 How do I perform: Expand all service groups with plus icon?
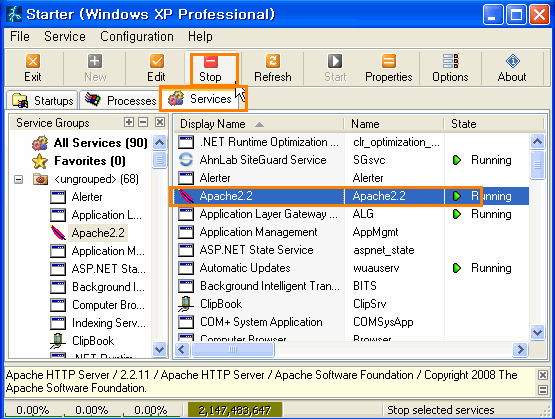click(x=129, y=122)
